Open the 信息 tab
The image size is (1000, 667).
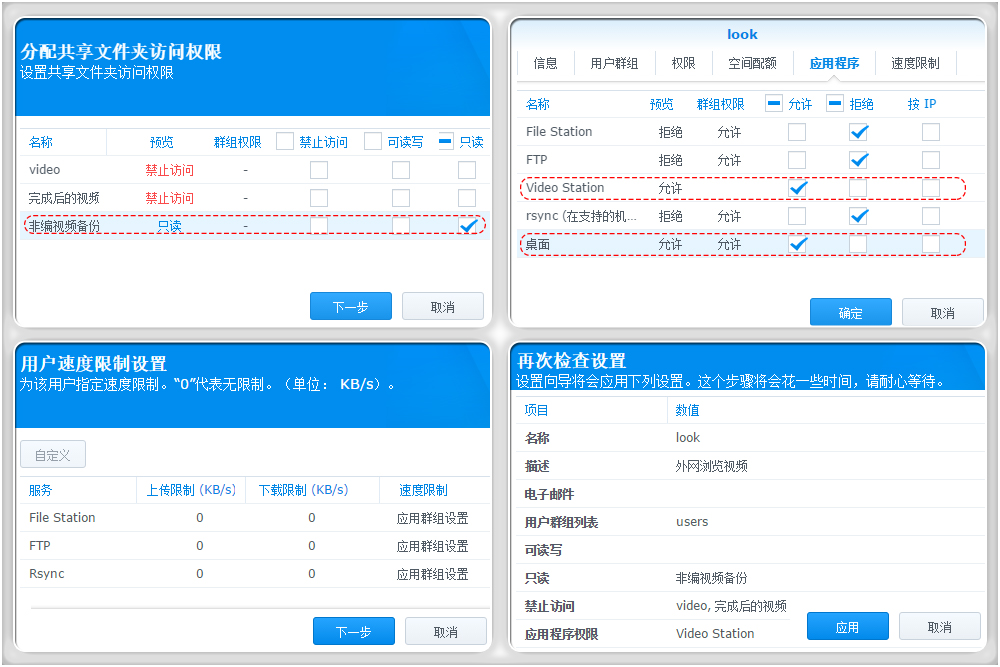tap(545, 62)
